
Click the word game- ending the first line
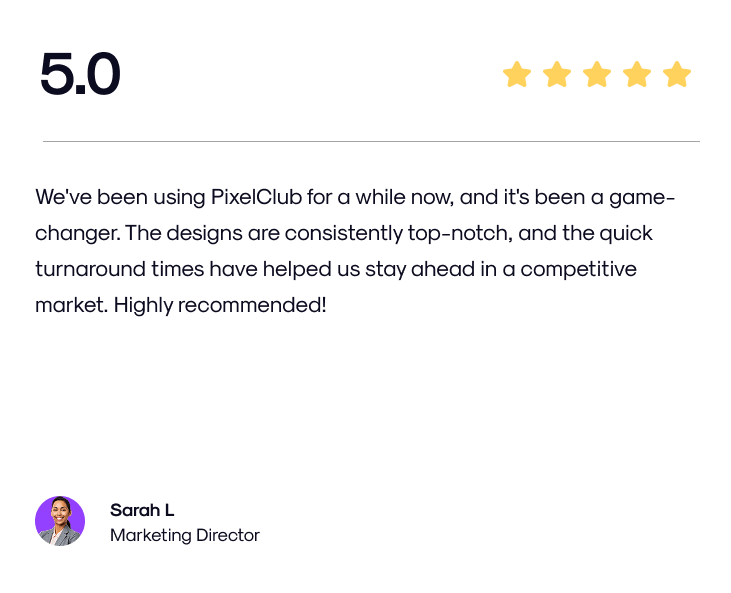point(642,197)
